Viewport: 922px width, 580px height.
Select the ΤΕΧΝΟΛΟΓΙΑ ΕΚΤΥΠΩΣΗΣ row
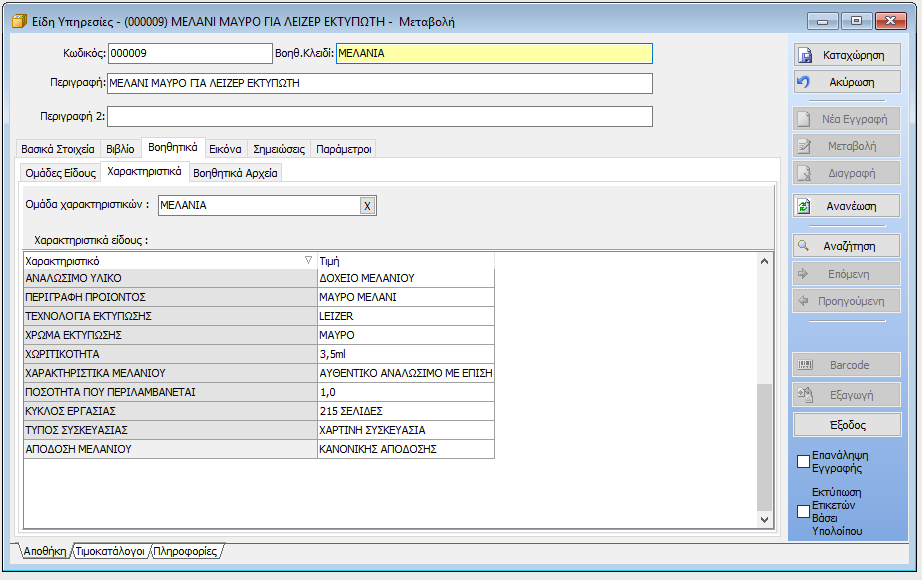tap(171, 316)
